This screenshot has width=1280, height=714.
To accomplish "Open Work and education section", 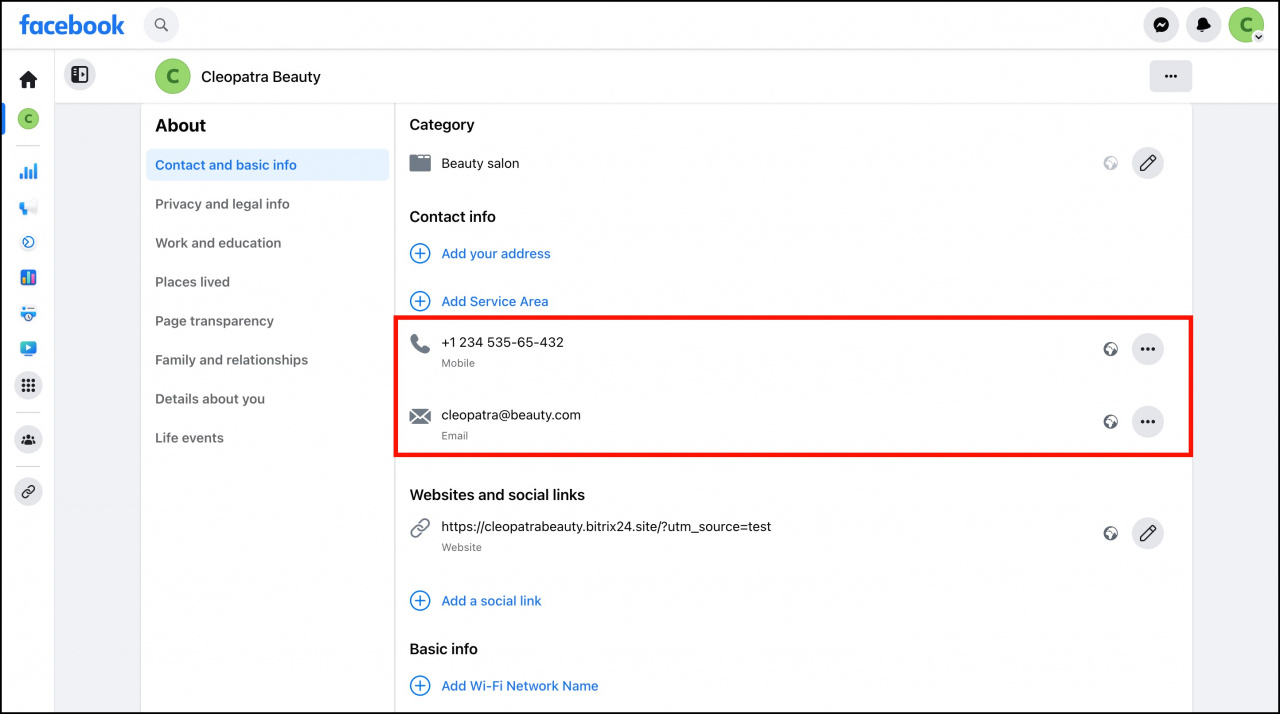I will (x=218, y=243).
